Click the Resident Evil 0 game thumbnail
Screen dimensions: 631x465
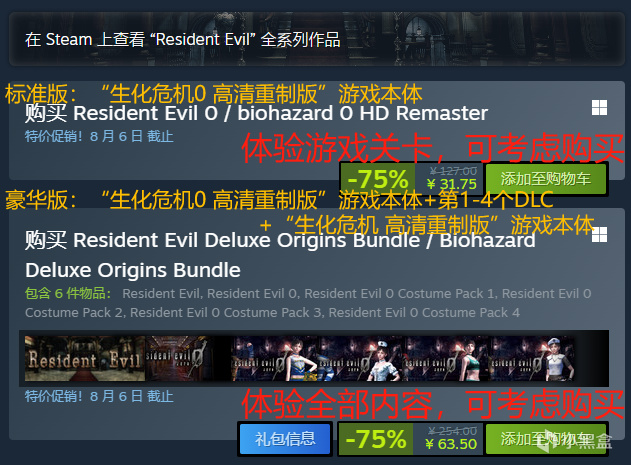(188, 359)
